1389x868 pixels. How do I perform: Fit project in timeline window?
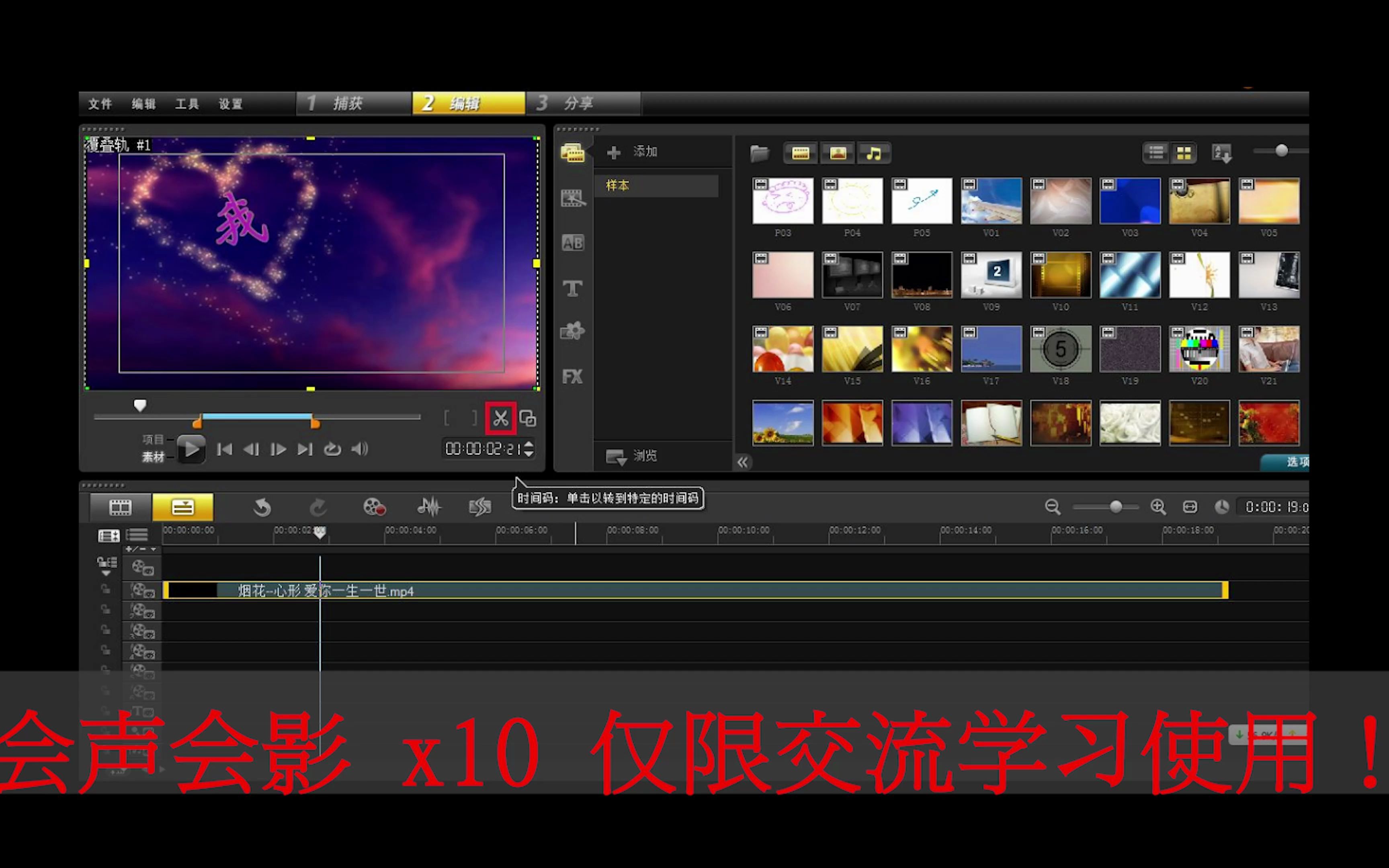[1190, 507]
